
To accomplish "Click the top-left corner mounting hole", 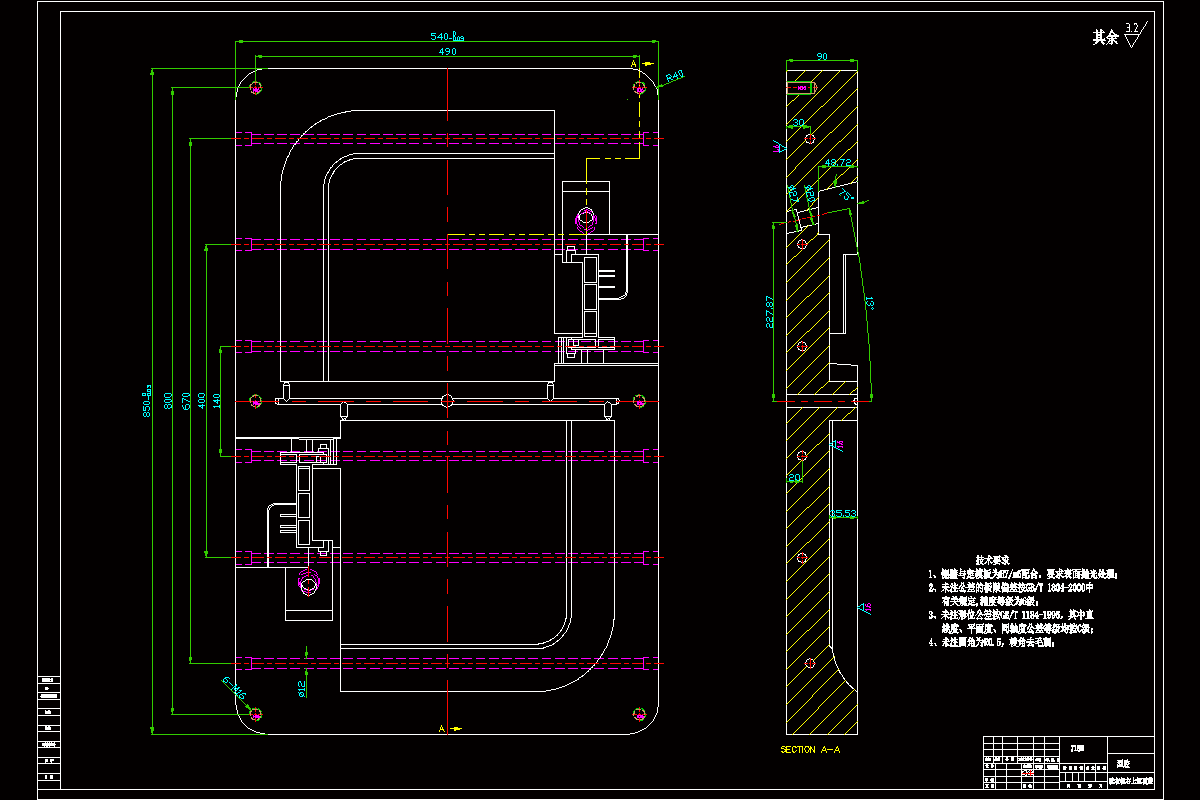I will tap(256, 89).
